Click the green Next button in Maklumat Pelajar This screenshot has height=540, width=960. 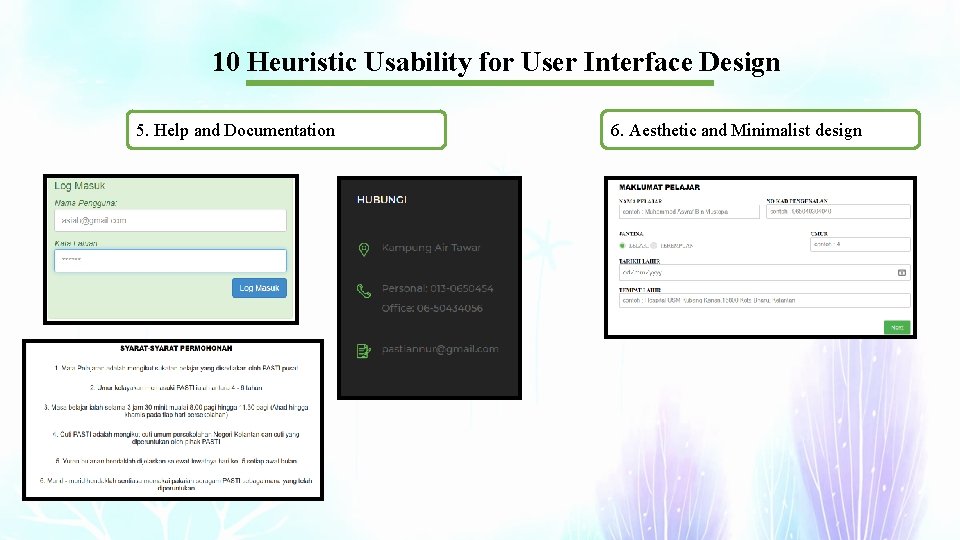(897, 328)
